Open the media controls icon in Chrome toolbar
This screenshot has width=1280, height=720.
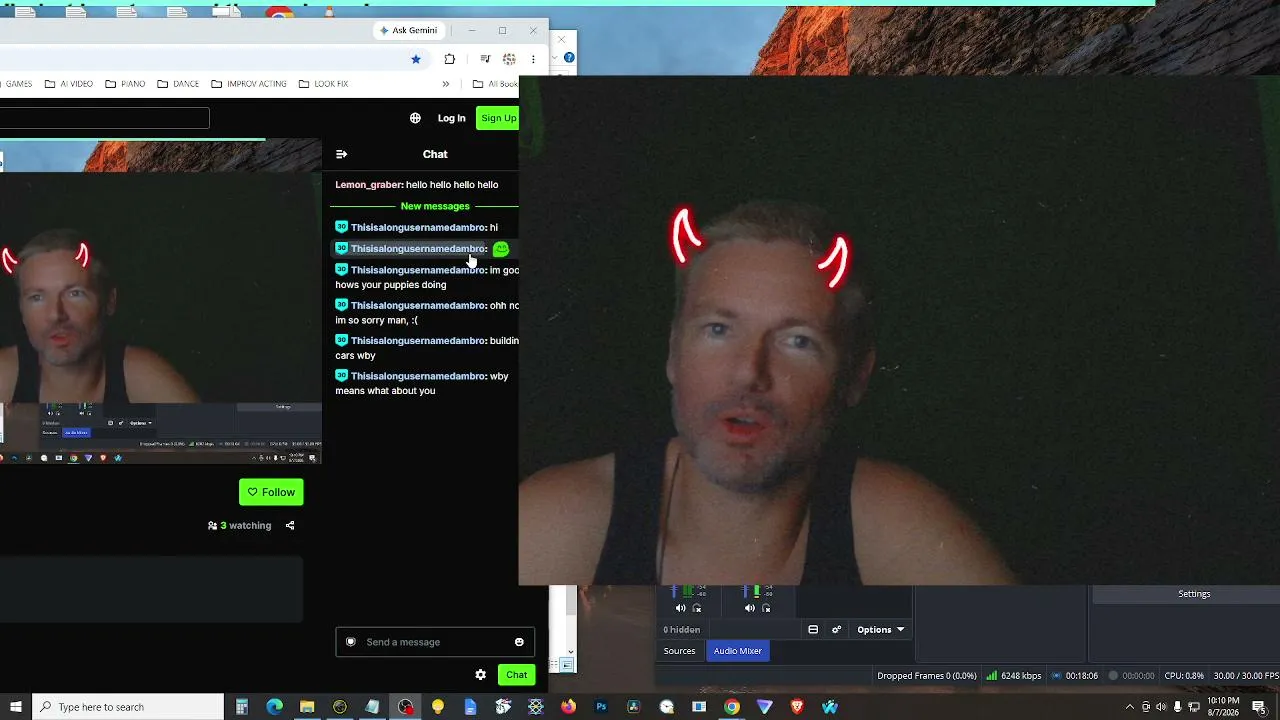click(x=485, y=59)
